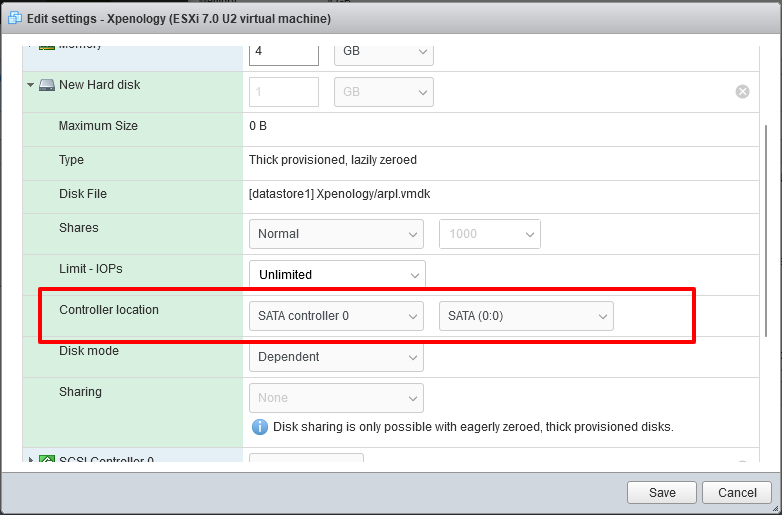Open the Disk mode Dependent dropdown

click(335, 357)
